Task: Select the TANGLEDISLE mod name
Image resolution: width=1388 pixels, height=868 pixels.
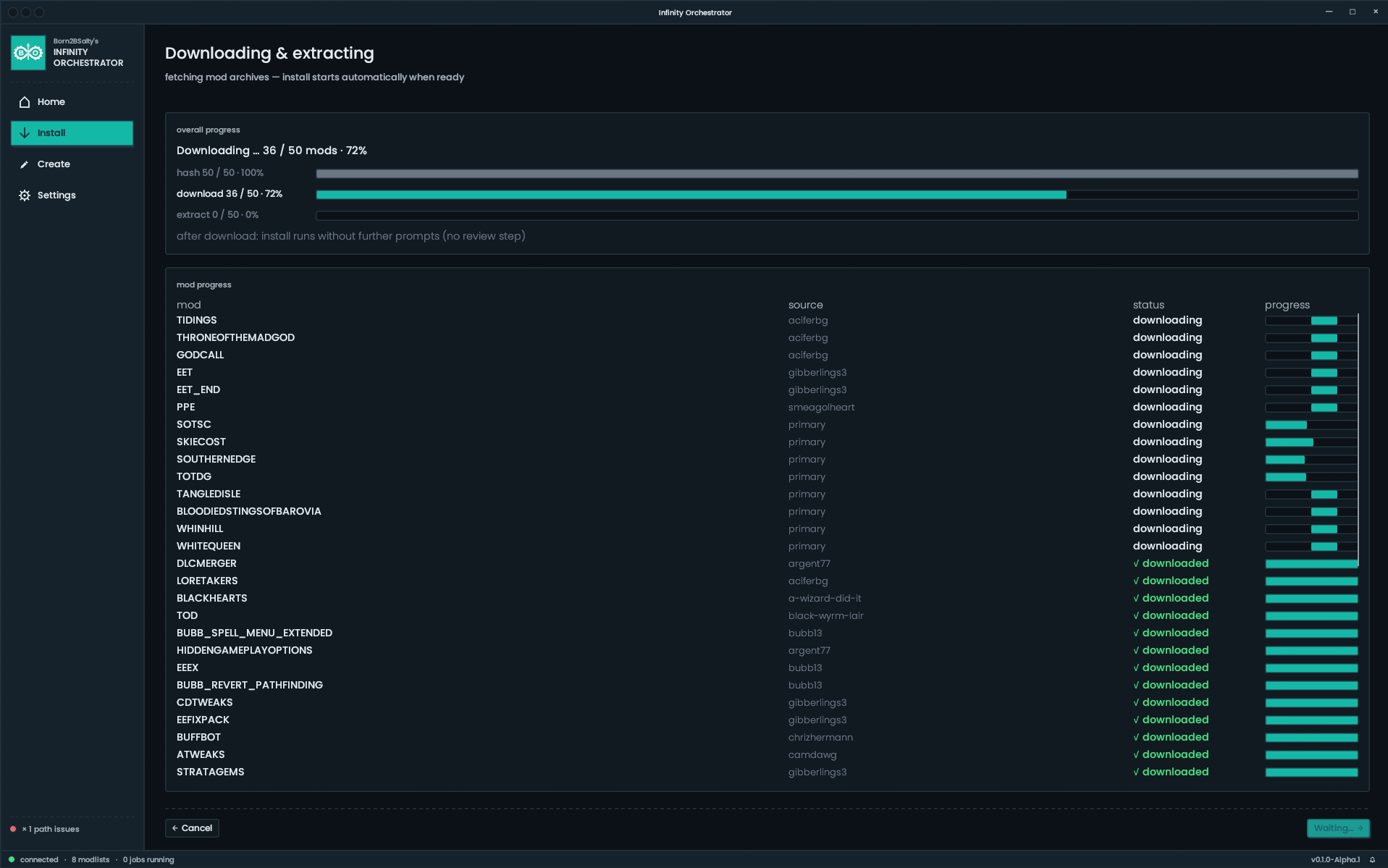Action: [x=209, y=494]
